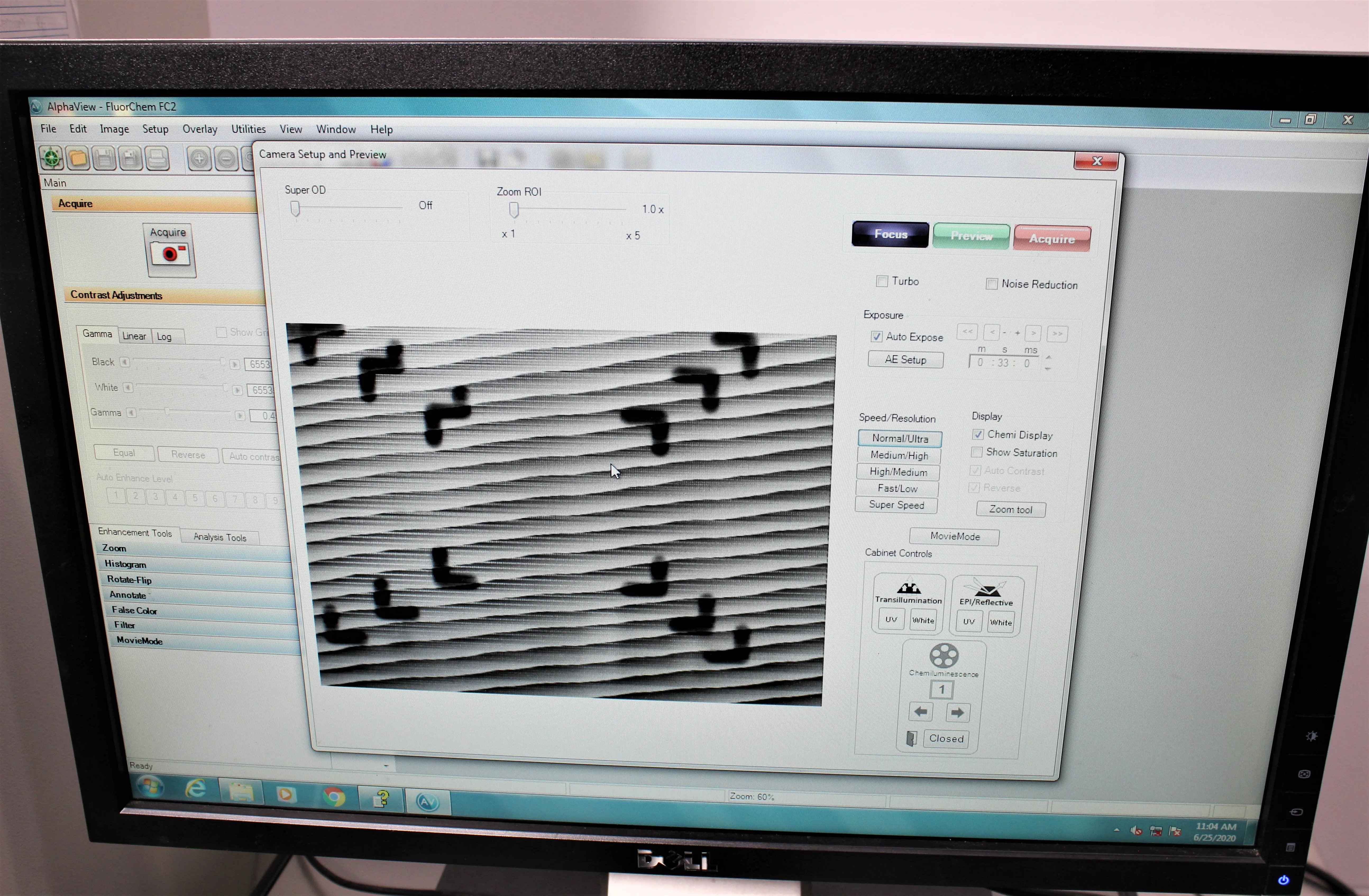Click the exposure time input field
The width and height of the screenshot is (1369, 896).
[1003, 362]
